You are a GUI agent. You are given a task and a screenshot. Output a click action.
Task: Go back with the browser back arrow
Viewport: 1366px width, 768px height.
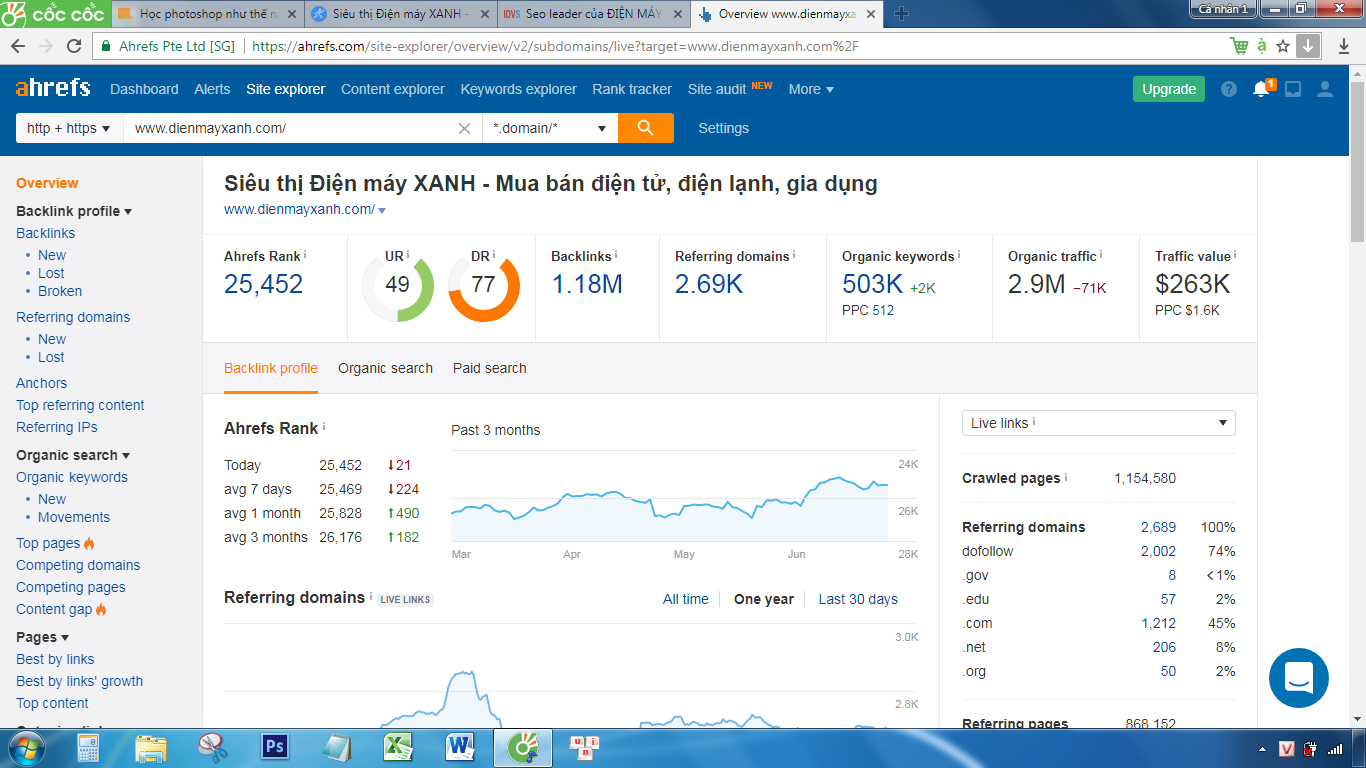(x=19, y=46)
